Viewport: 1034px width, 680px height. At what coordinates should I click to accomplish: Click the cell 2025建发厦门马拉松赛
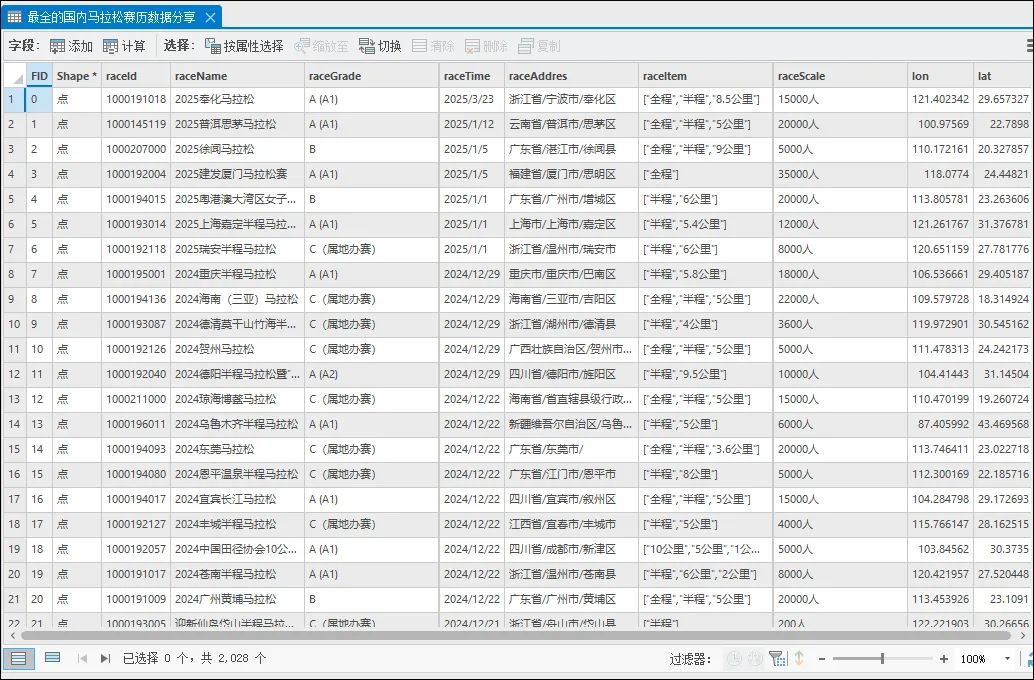coord(238,174)
